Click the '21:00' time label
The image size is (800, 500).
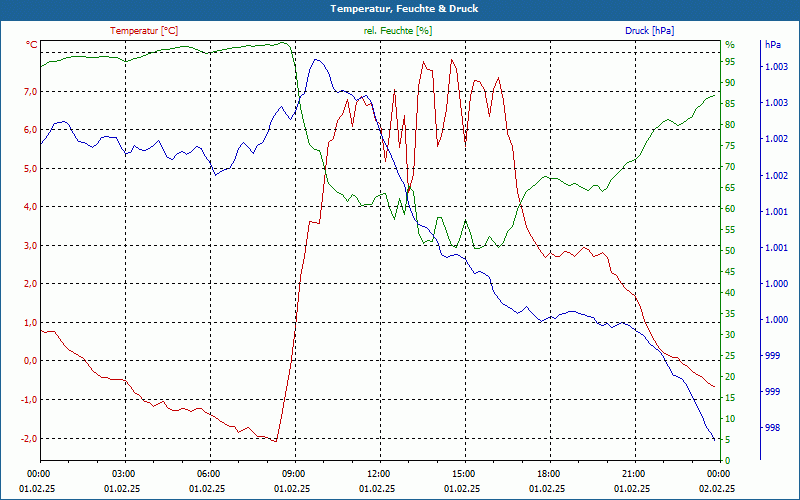[x=634, y=473]
